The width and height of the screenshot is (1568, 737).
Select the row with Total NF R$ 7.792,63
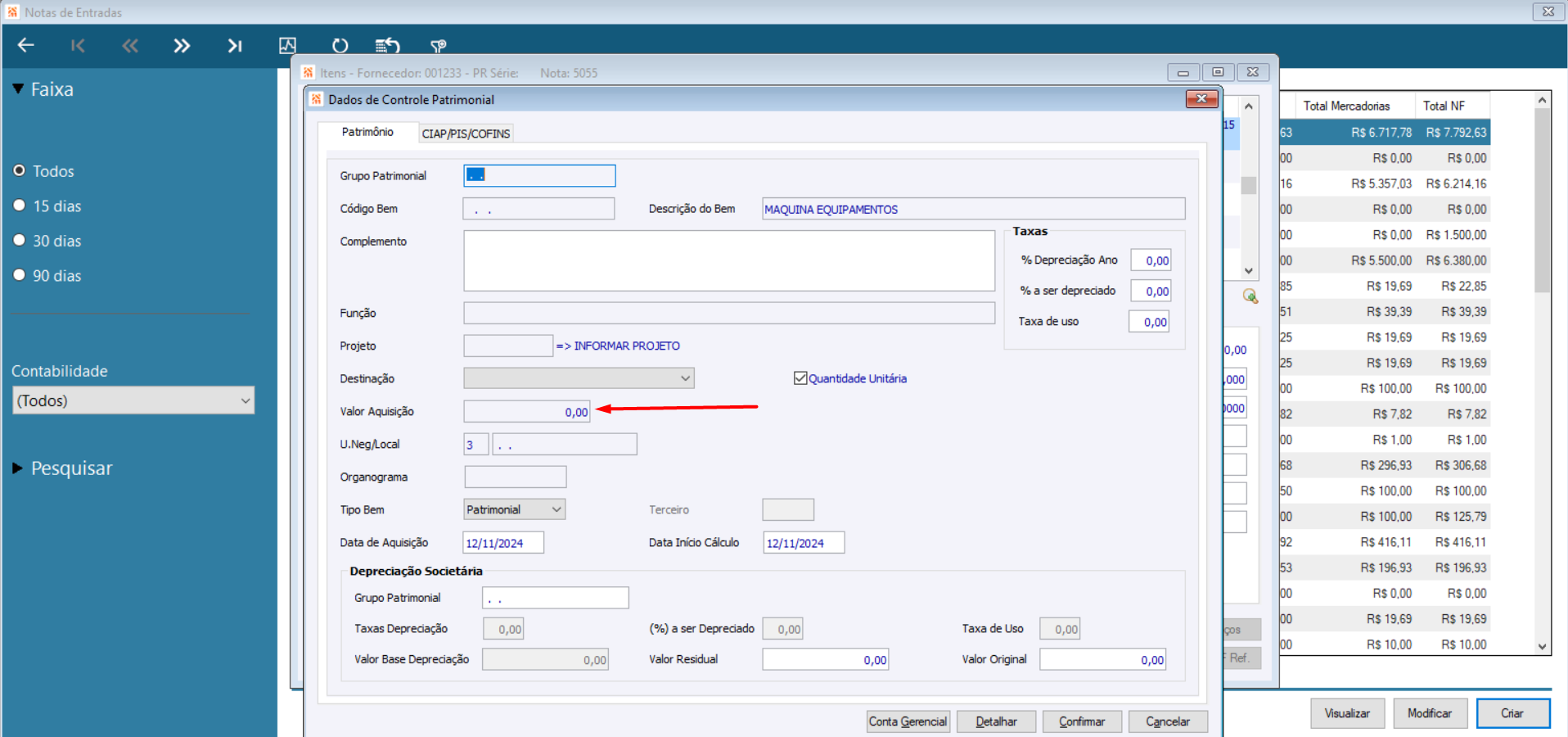coord(1385,132)
